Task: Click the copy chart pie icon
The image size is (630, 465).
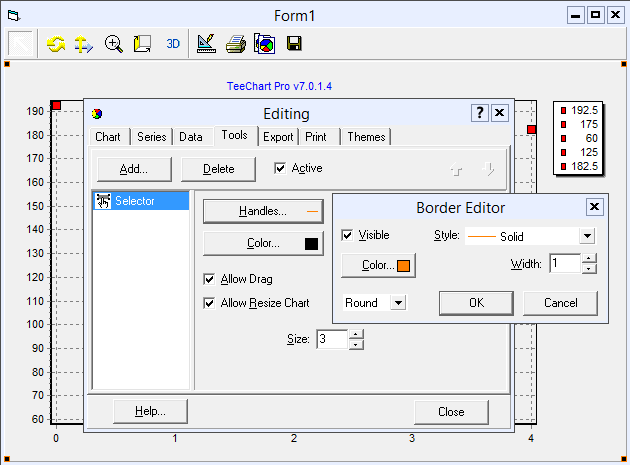Action: pyautogui.click(x=264, y=44)
